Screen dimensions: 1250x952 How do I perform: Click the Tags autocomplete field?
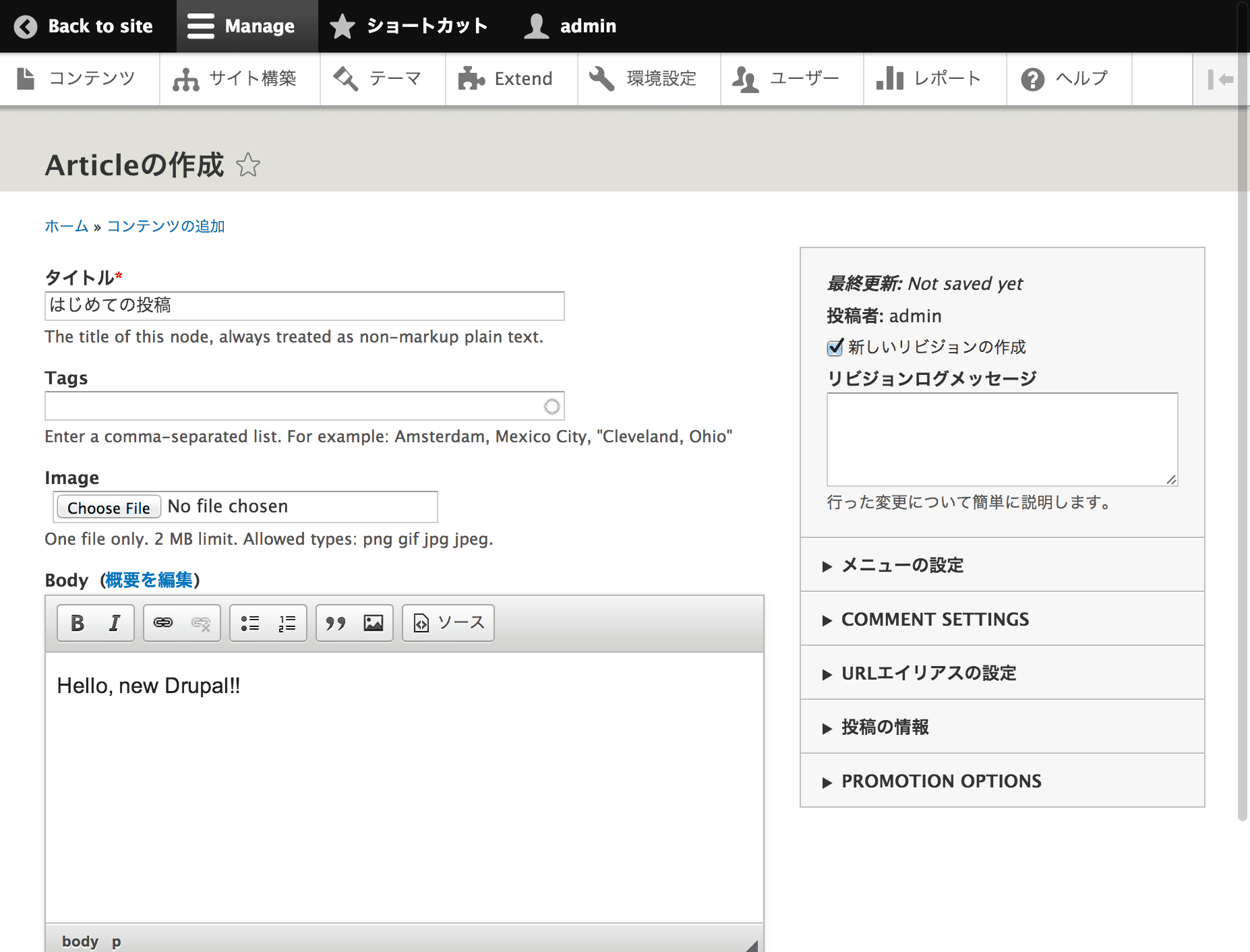pyautogui.click(x=305, y=406)
